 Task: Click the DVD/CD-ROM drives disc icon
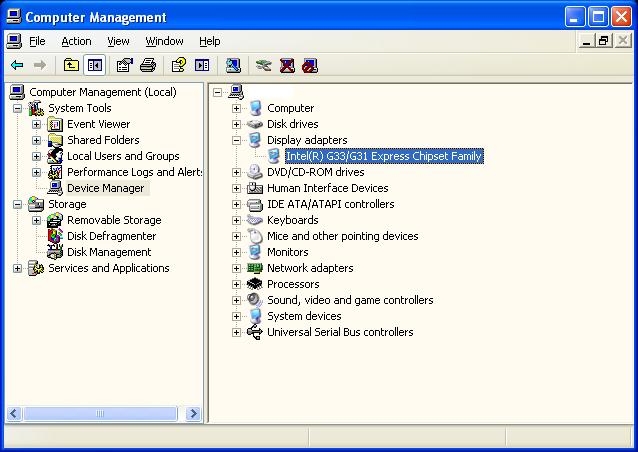coord(255,172)
